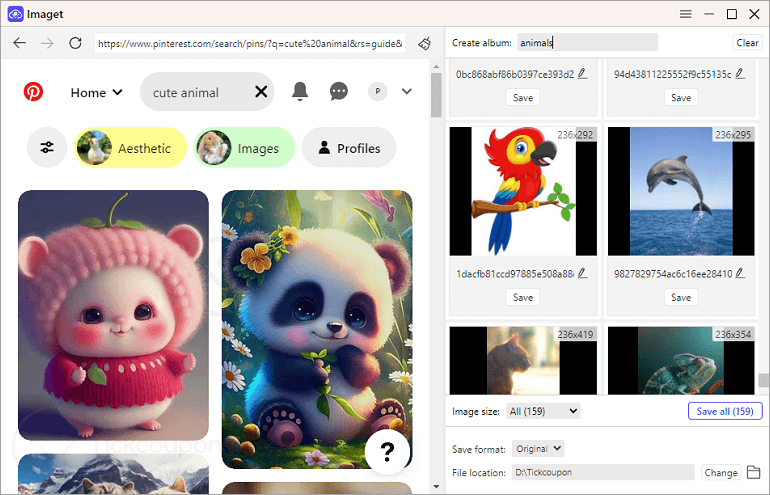Rename file 94d43811225552f9c55135c with pencil icon

pyautogui.click(x=741, y=74)
